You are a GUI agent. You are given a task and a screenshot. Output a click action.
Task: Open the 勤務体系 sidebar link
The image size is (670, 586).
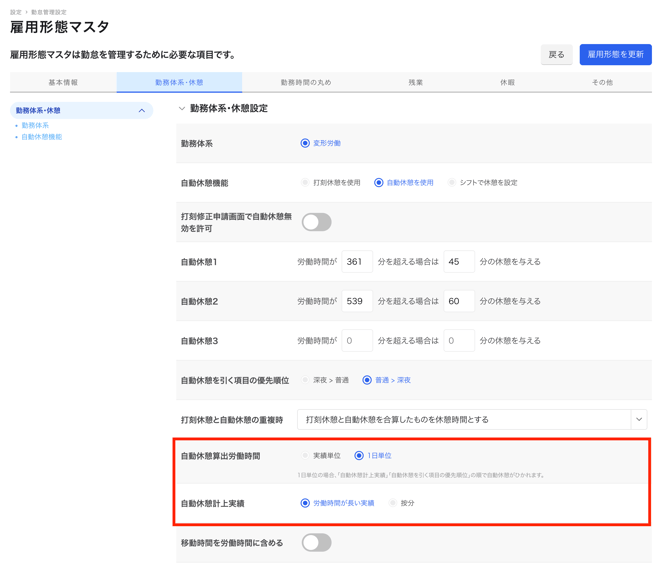35,126
